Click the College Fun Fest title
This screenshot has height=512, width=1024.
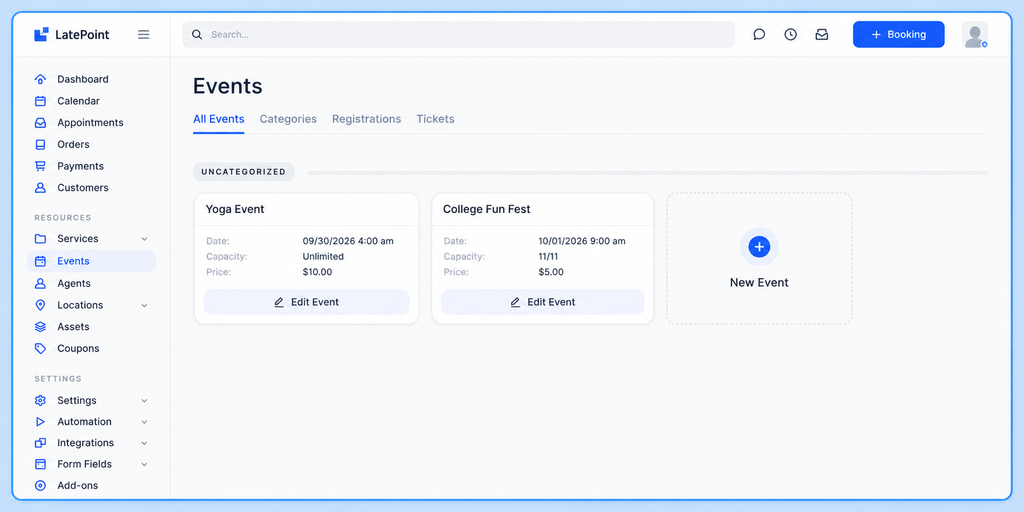point(487,210)
